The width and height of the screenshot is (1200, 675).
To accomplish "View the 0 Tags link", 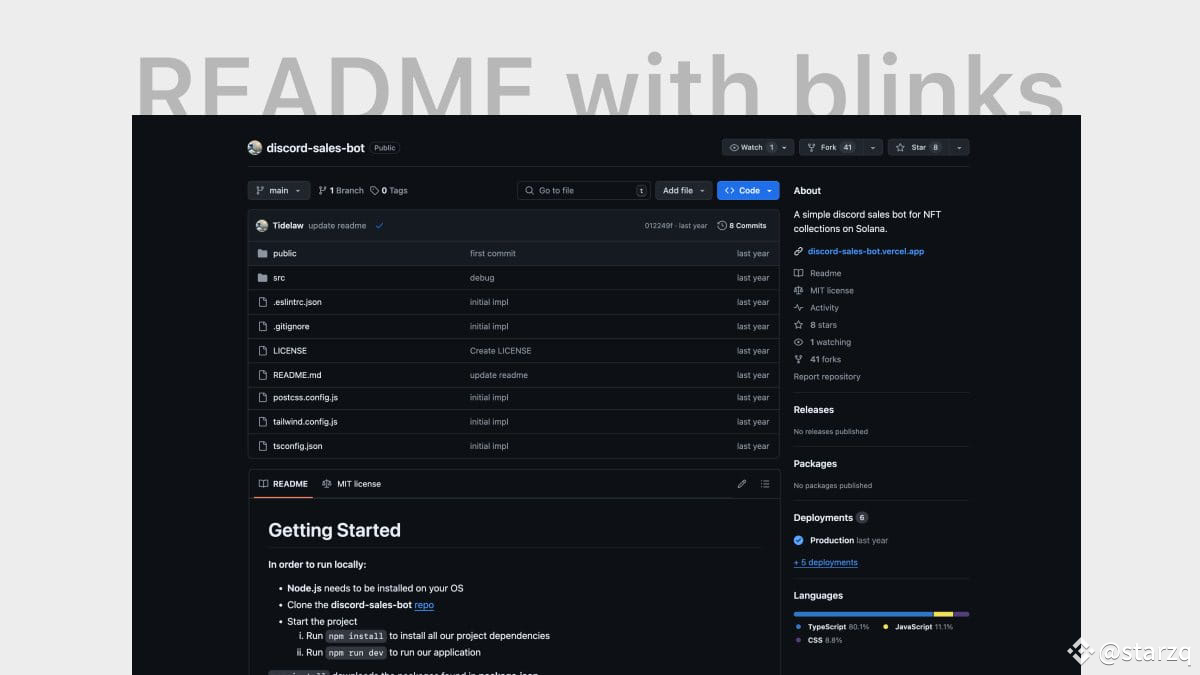I will point(389,190).
